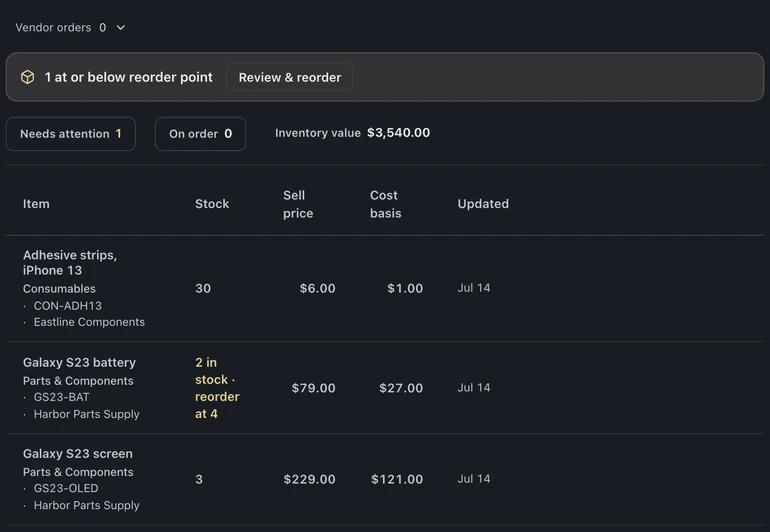Sort by the Cost basis column header
Image resolution: width=770 pixels, height=532 pixels.
385,204
